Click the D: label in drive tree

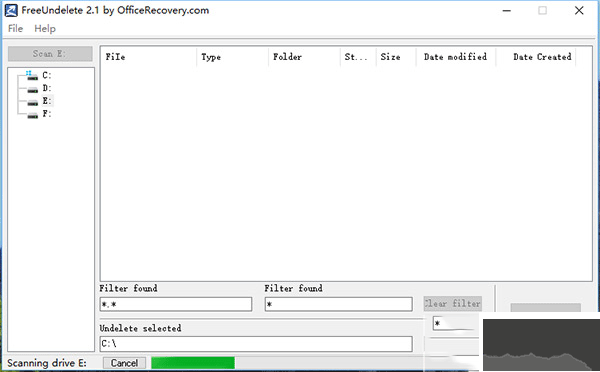click(47, 88)
